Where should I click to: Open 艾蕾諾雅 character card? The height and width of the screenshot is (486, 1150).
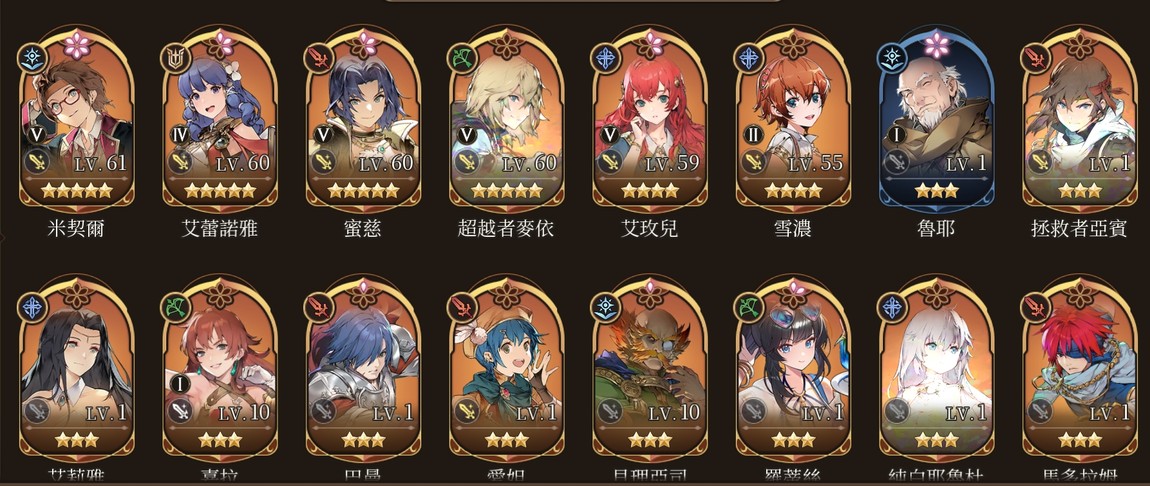(x=219, y=121)
